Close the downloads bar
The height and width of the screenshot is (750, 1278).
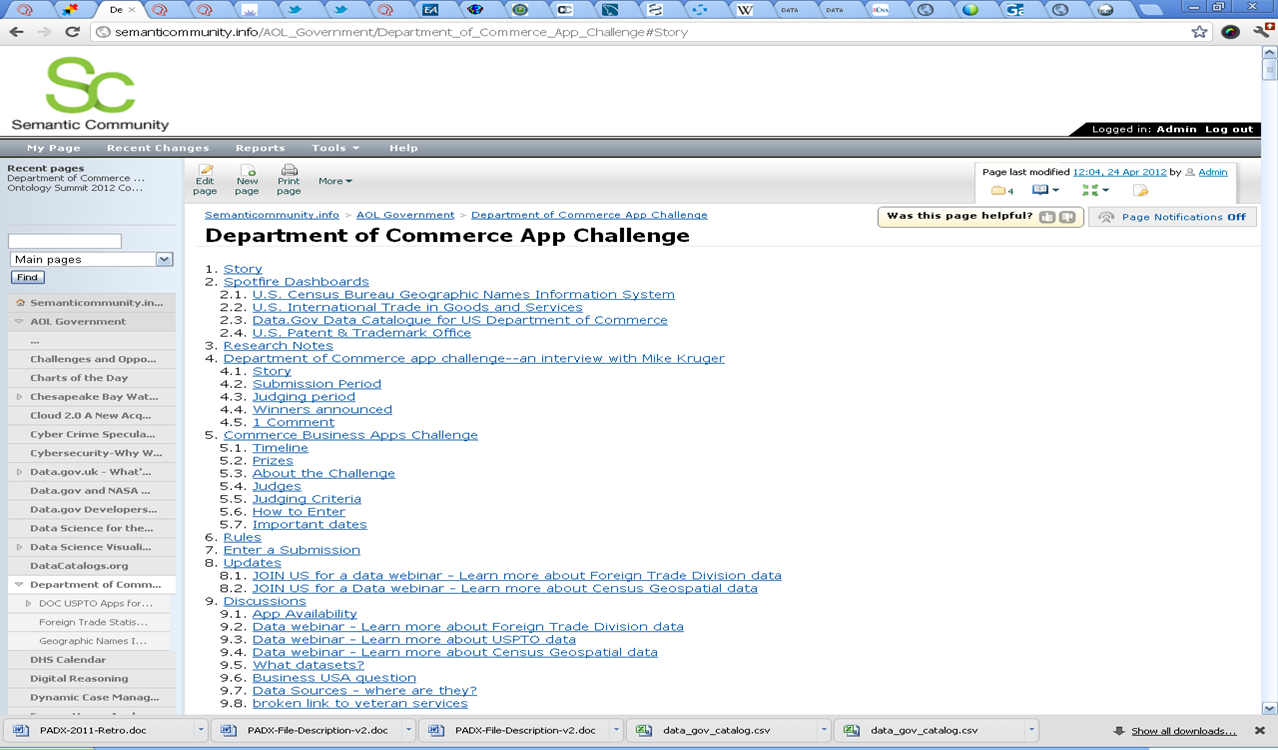tap(1259, 731)
